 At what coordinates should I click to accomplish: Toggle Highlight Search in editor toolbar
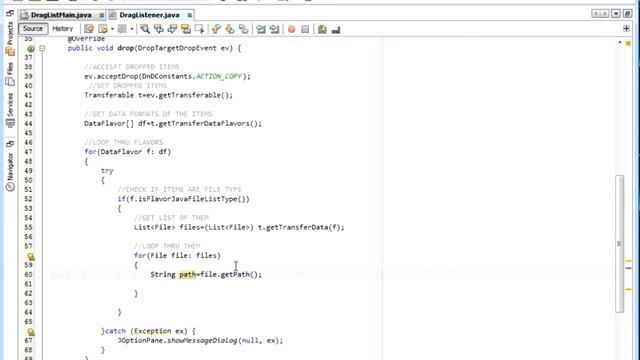[x=186, y=29]
